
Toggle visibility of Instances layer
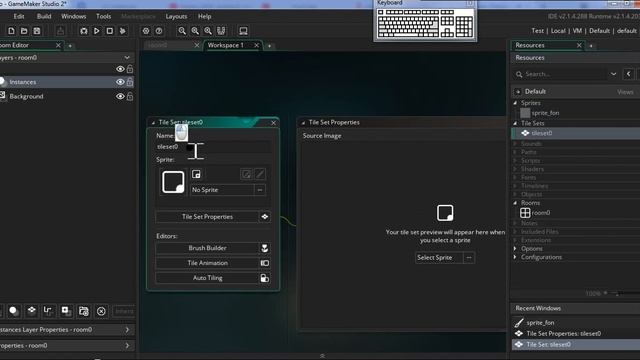pos(120,82)
